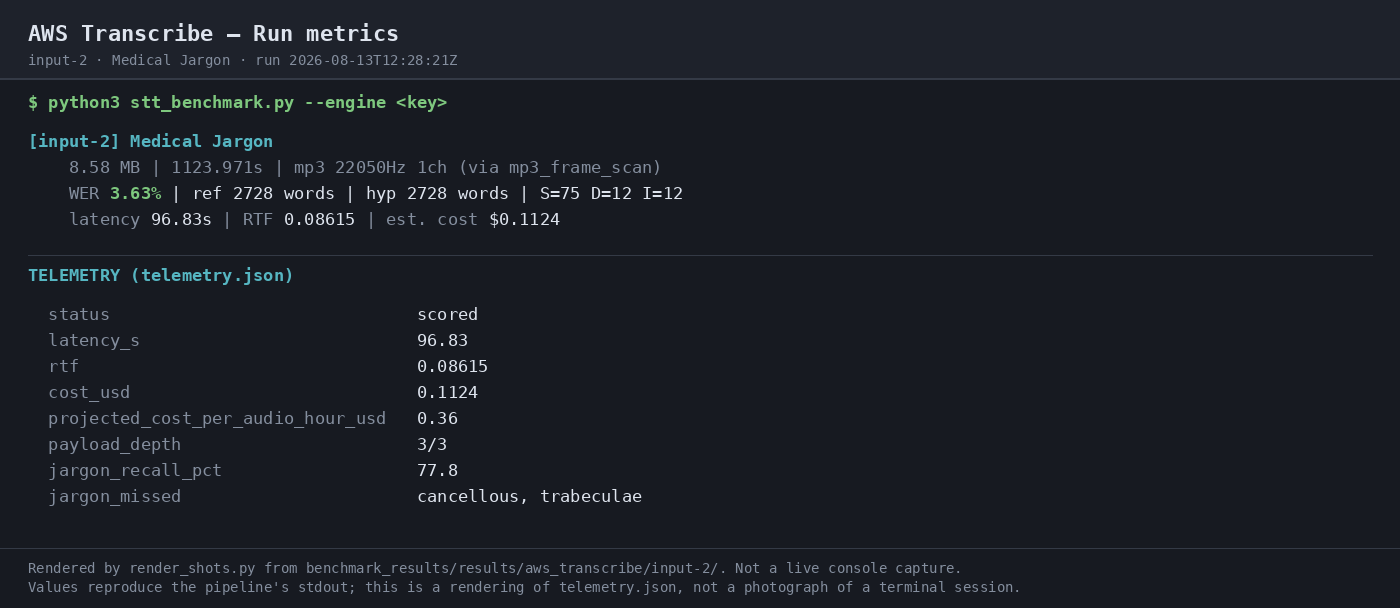1400x608 pixels.
Task: Click the 'RTF 0.08615' text in the summary
Action: pos(299,220)
